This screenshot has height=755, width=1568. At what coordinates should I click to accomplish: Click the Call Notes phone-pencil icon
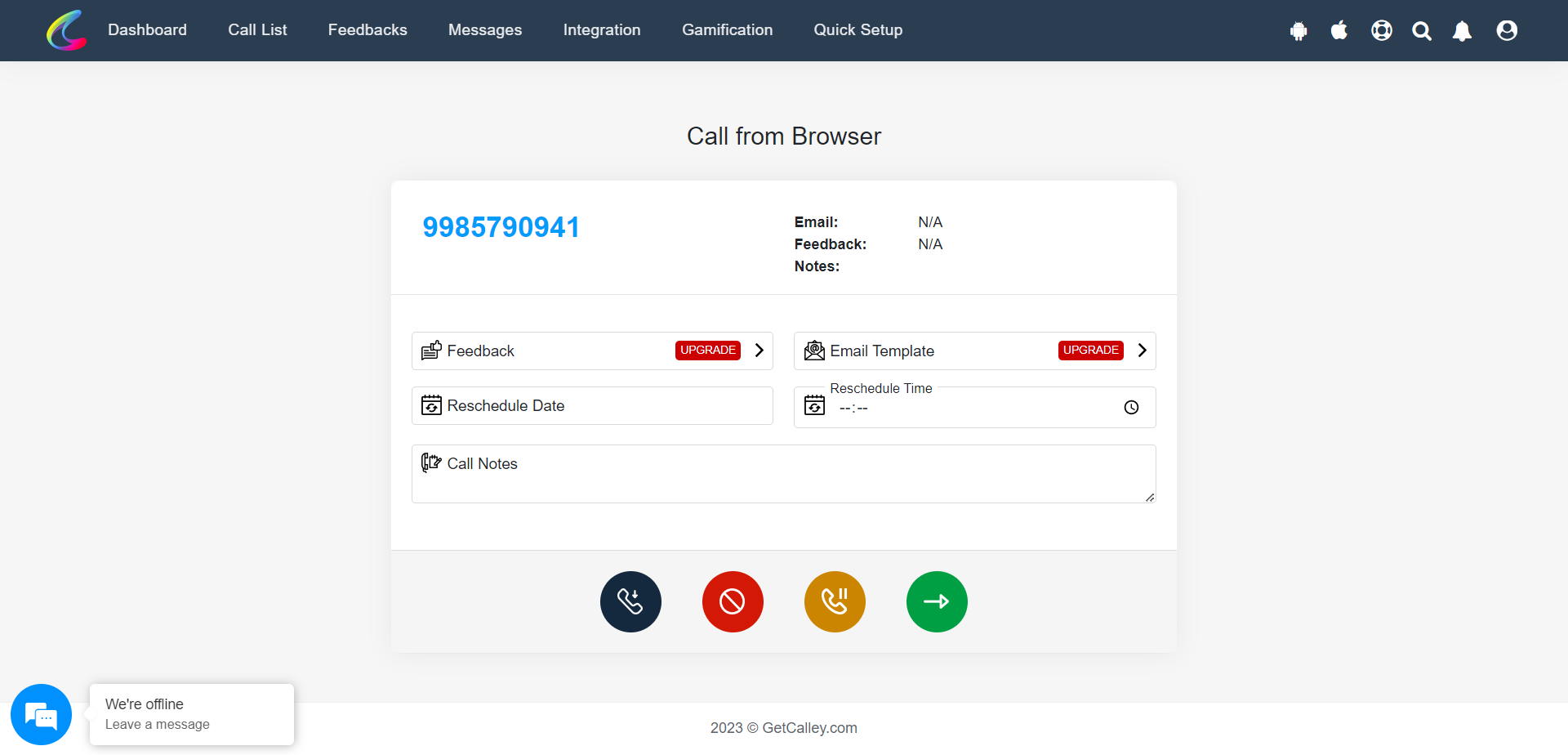click(x=431, y=463)
